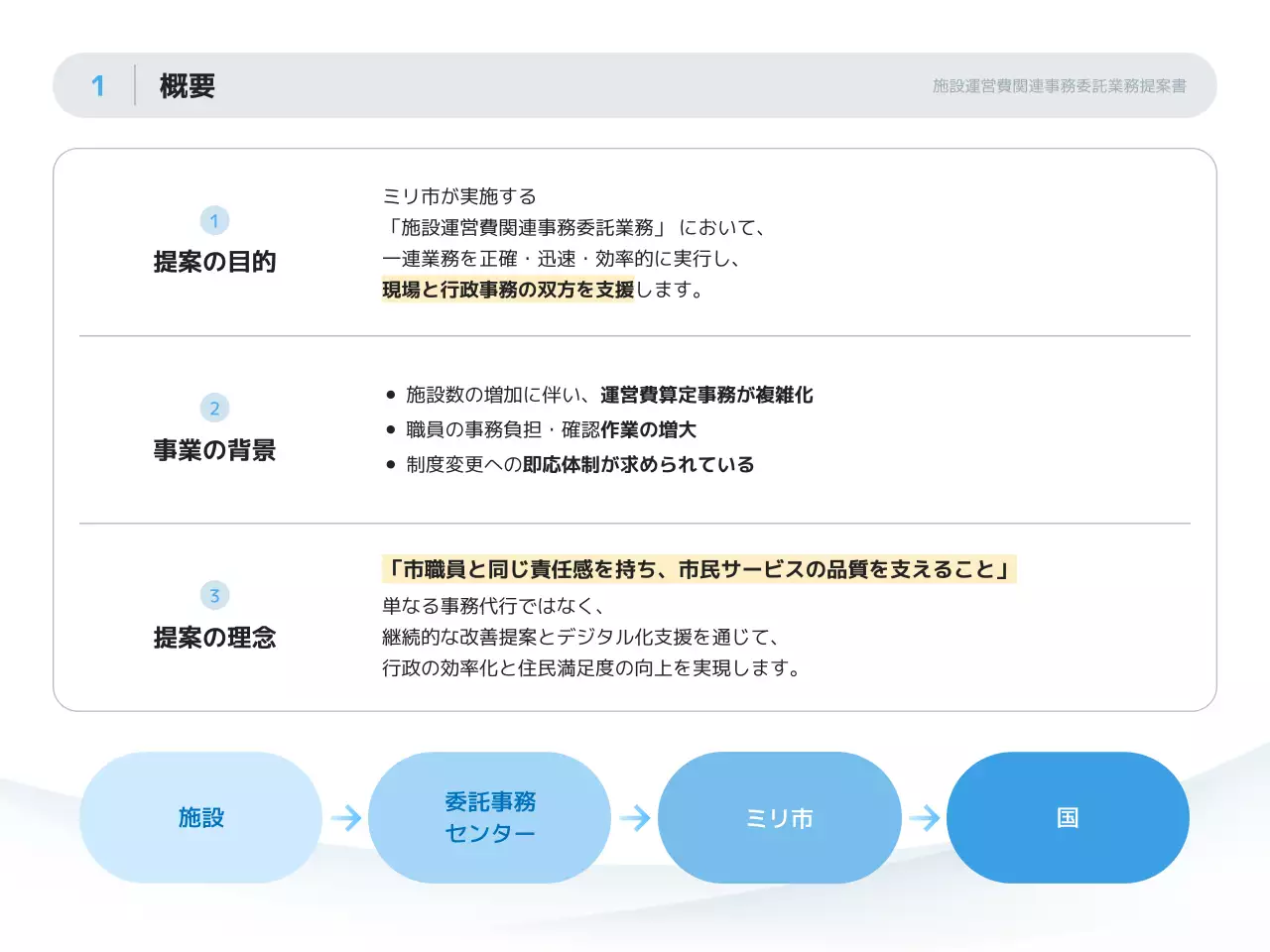Click the 国 node at the flow's end

1067,817
